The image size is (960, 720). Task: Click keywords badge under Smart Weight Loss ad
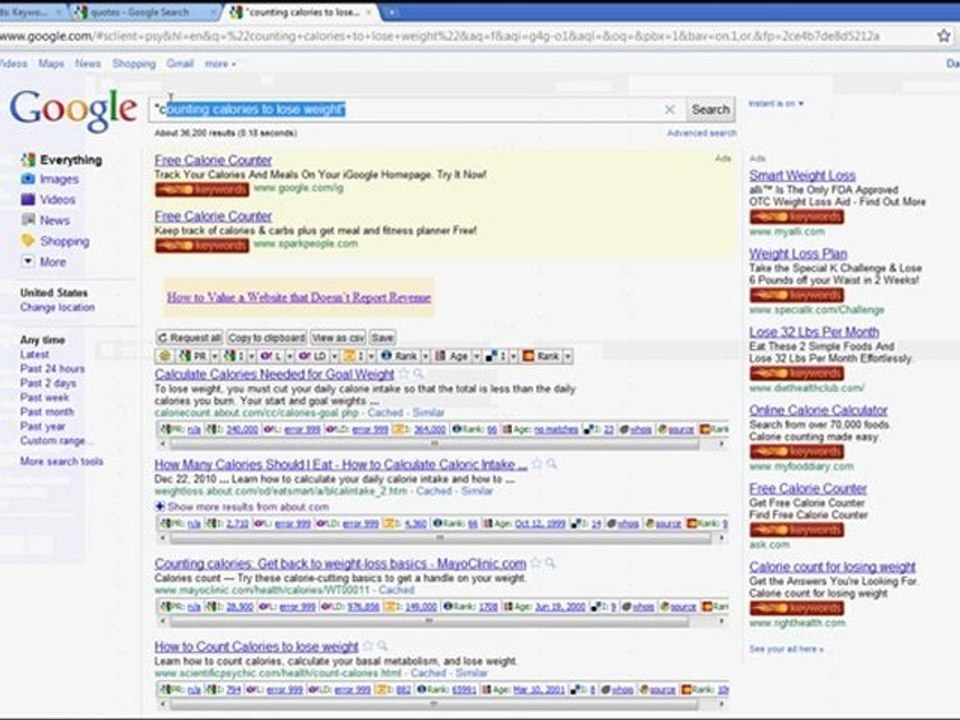[797, 217]
